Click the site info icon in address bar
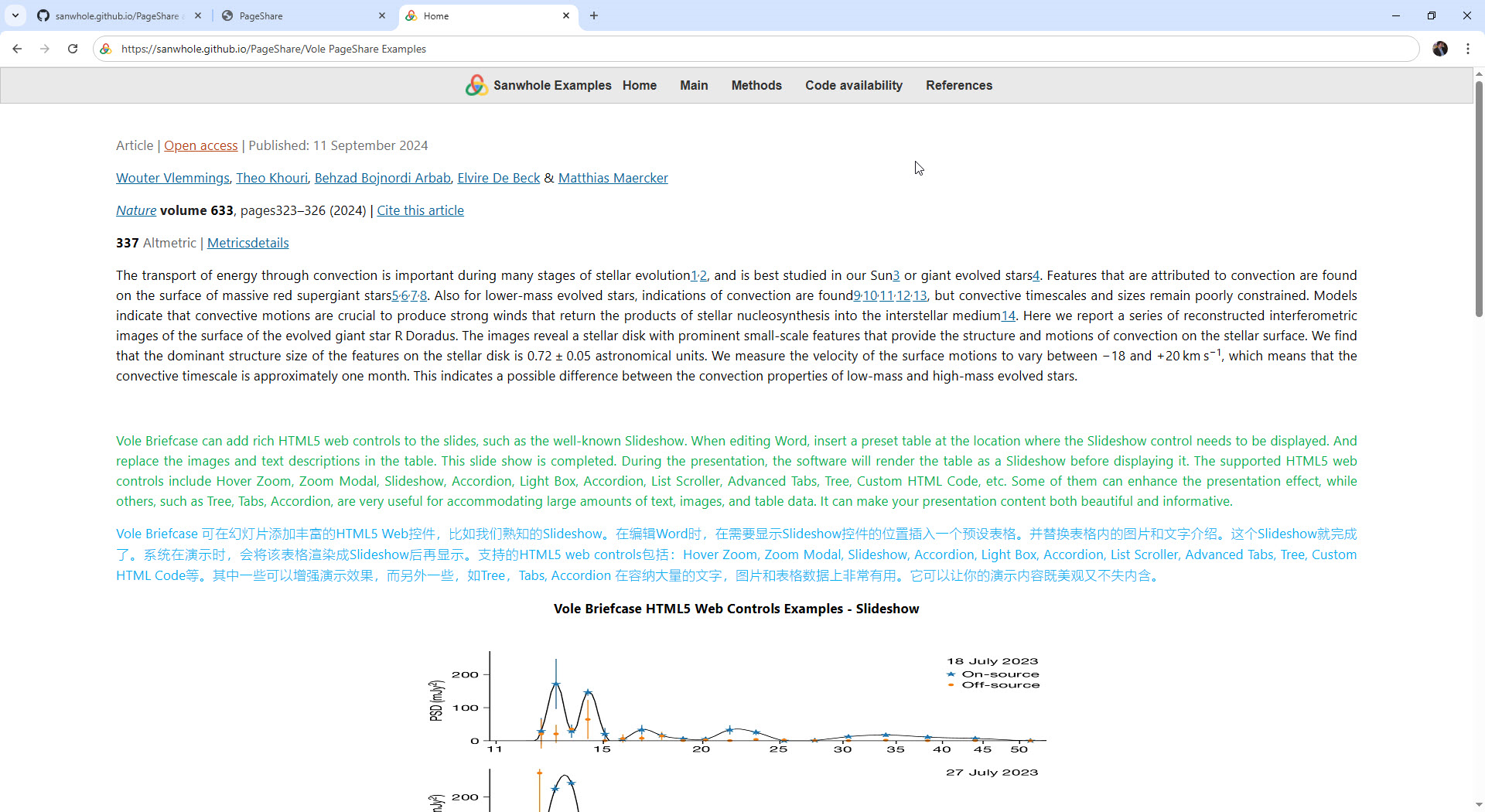This screenshot has width=1485, height=812. point(107,49)
